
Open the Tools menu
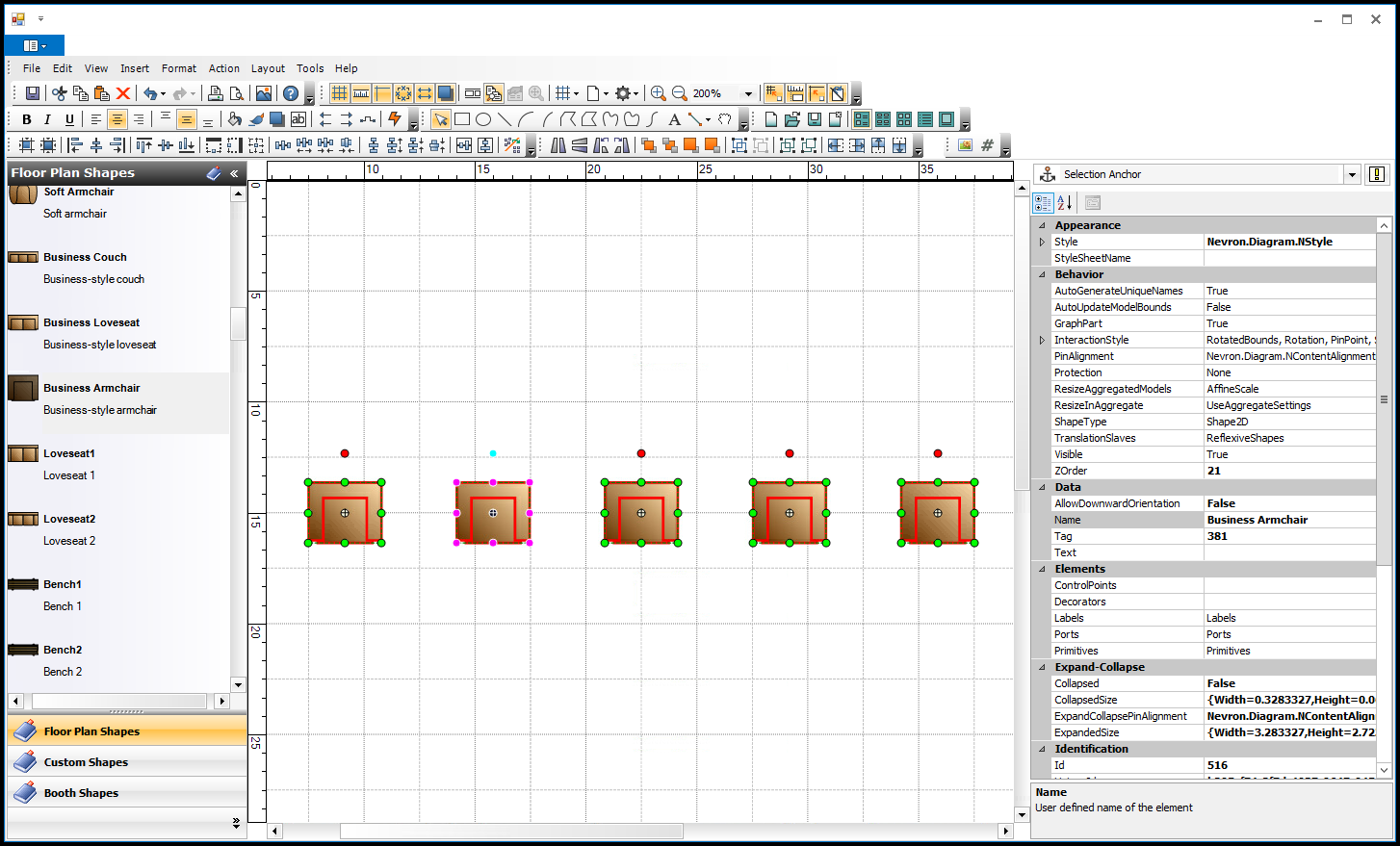click(310, 68)
